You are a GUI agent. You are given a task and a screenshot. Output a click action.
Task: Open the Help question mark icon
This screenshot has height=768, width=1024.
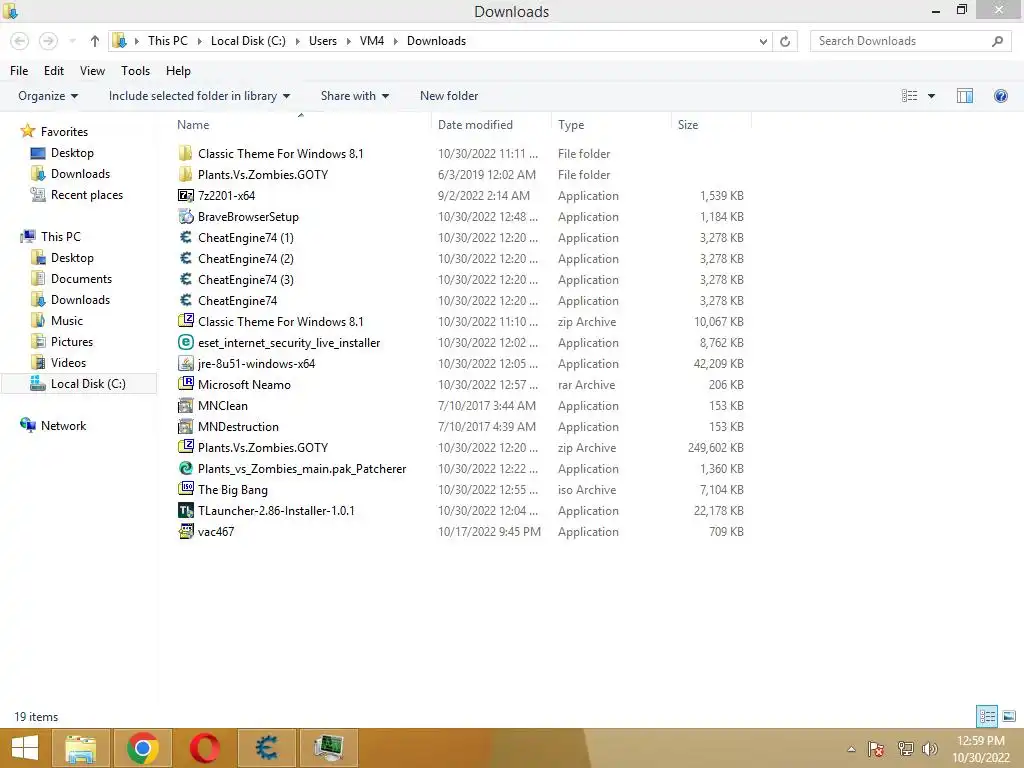tap(1000, 96)
